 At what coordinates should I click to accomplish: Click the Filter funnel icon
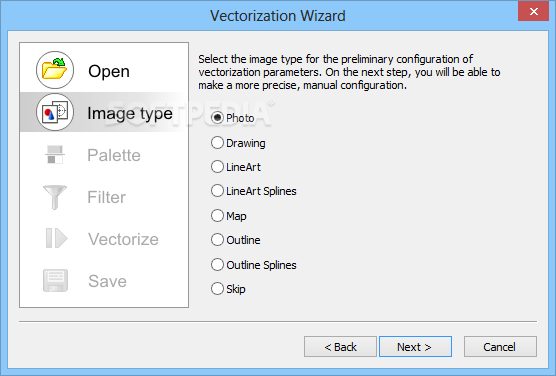tap(55, 197)
